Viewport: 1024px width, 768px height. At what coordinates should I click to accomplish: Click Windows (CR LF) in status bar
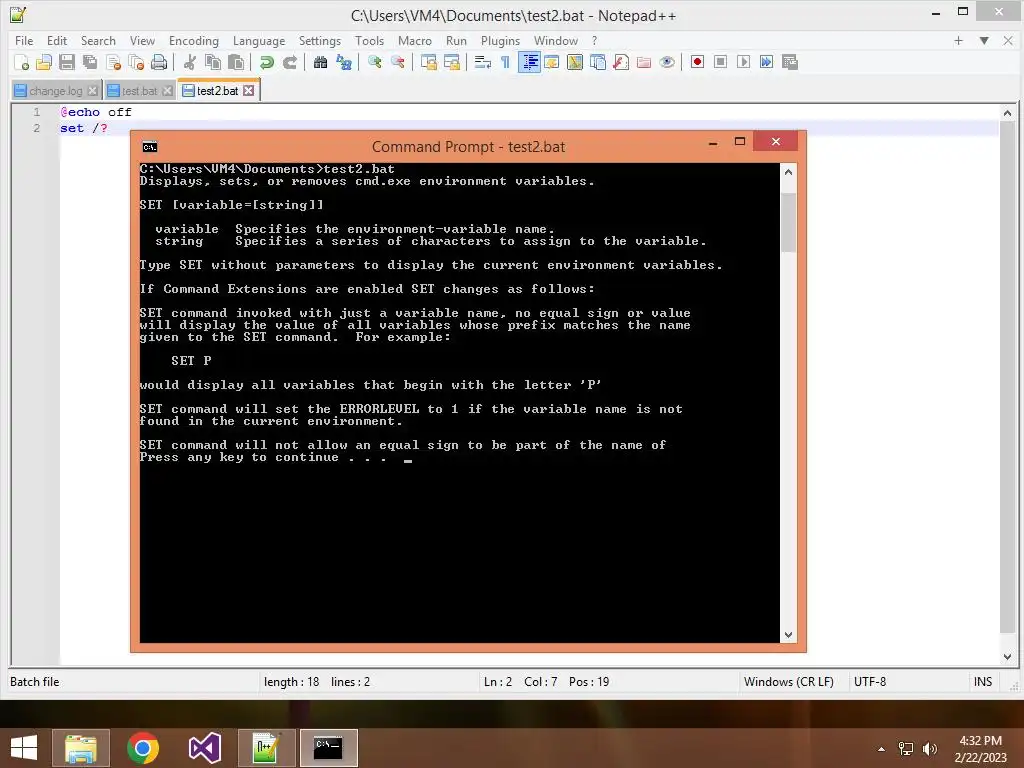coord(789,682)
